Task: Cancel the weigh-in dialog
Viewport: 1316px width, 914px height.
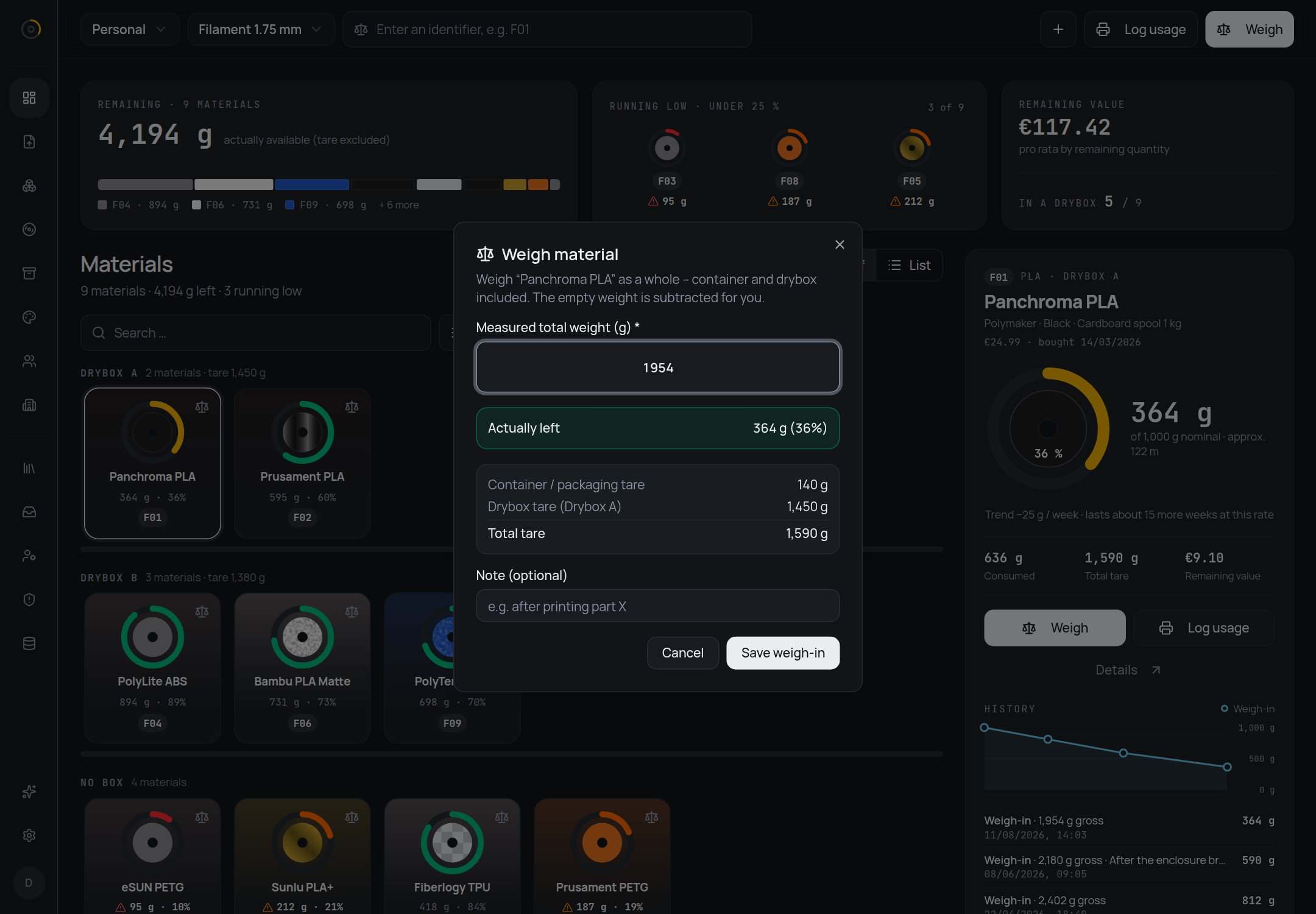Action: (x=682, y=653)
